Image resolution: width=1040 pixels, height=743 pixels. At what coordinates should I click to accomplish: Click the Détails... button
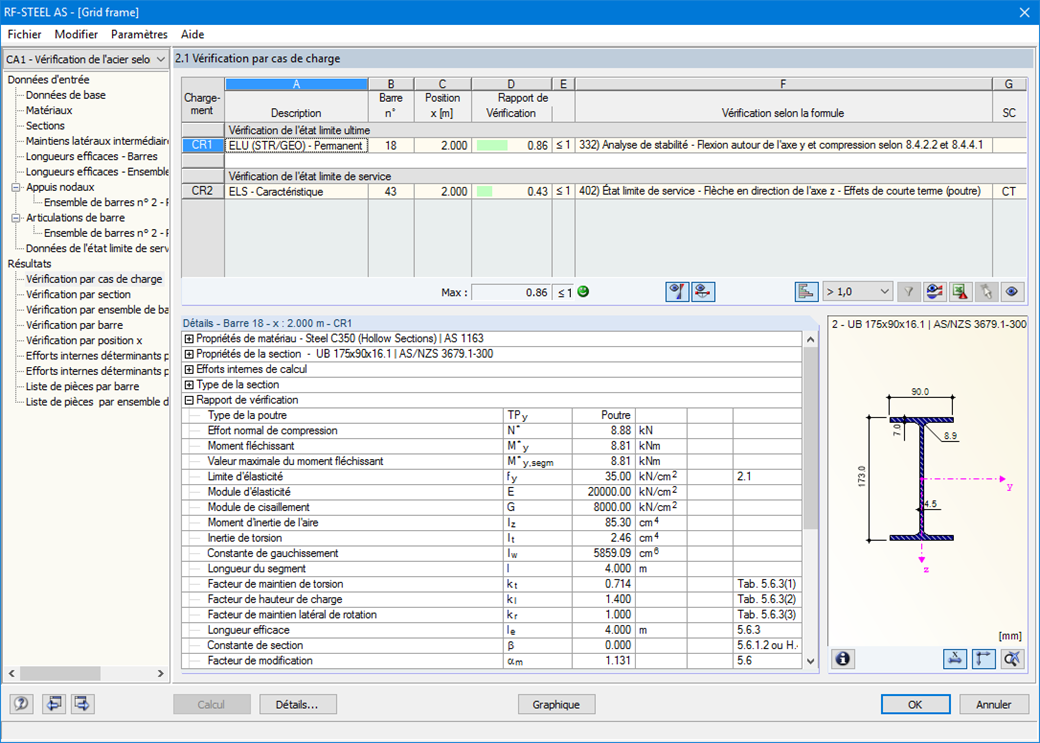(x=298, y=705)
